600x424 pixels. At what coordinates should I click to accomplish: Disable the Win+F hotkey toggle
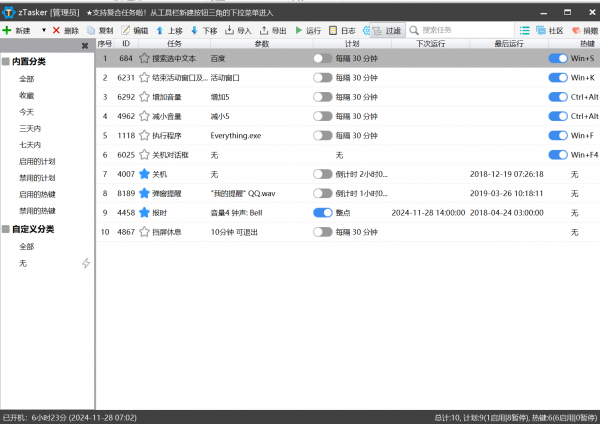(558, 135)
